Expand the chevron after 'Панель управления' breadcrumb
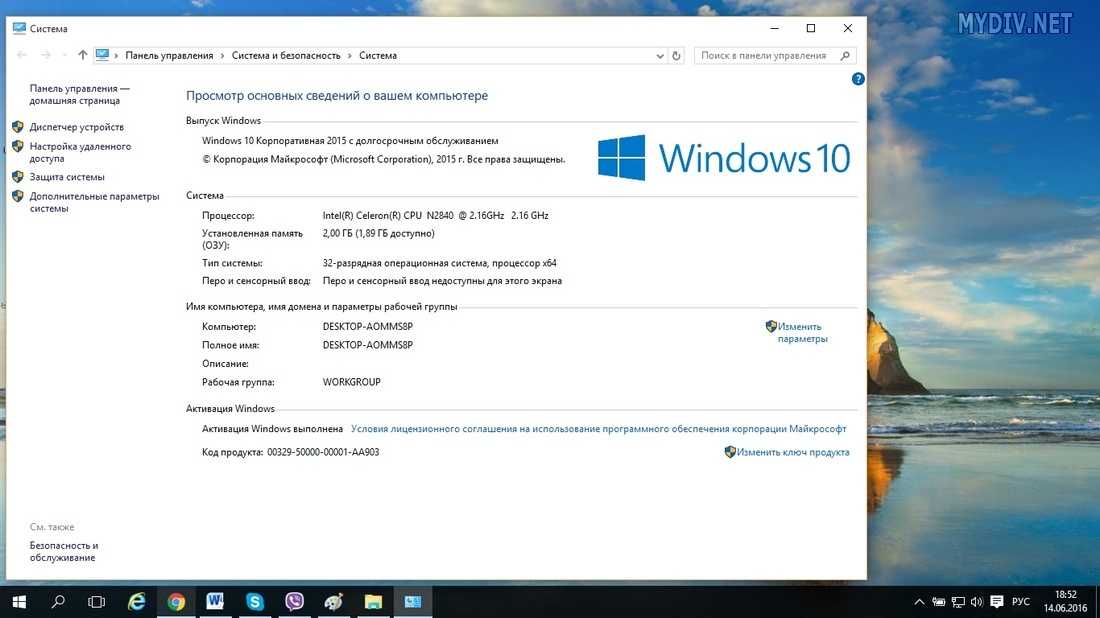Screen dimensions: 1100x618 (222, 56)
